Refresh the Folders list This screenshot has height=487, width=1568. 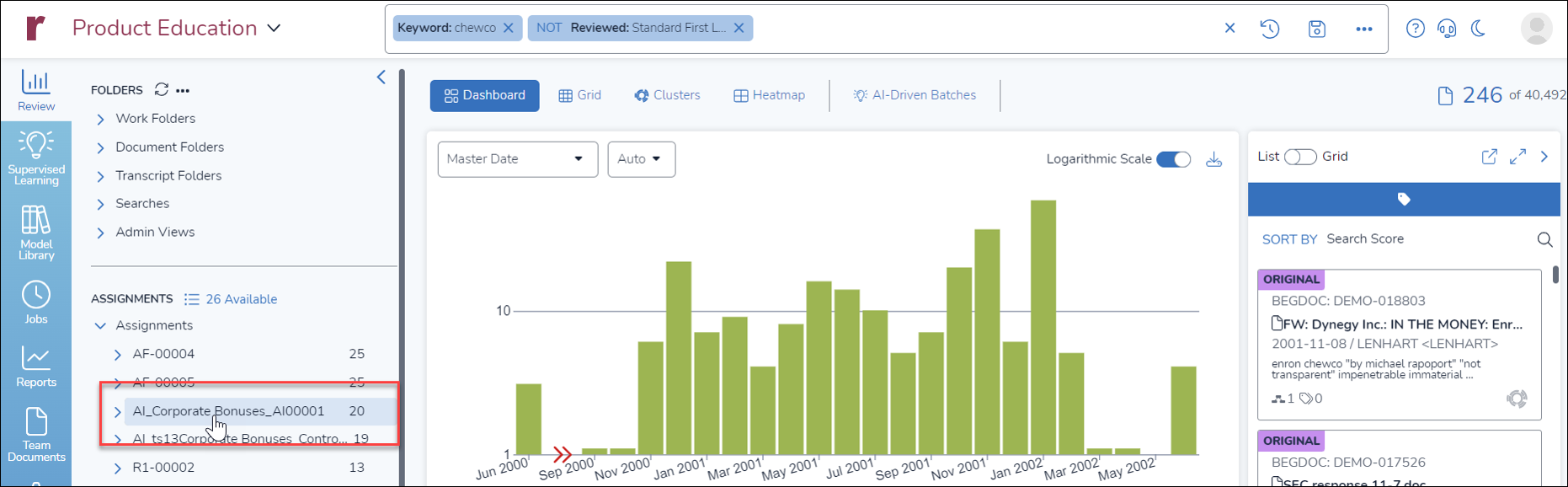[x=162, y=89]
